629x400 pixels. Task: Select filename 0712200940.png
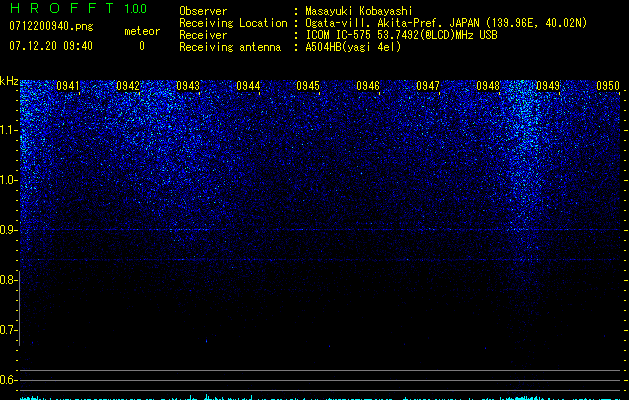pos(51,27)
